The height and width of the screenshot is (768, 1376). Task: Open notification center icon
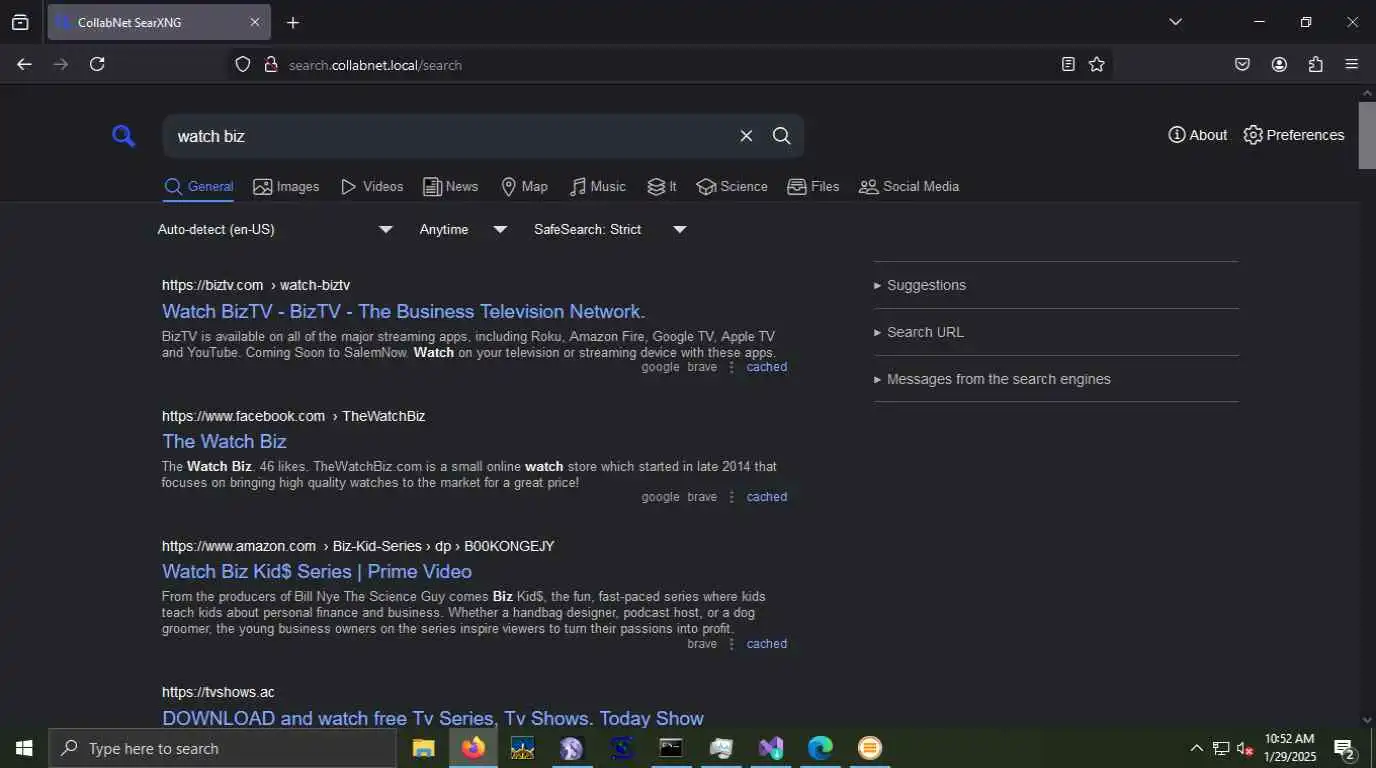pyautogui.click(x=1345, y=748)
